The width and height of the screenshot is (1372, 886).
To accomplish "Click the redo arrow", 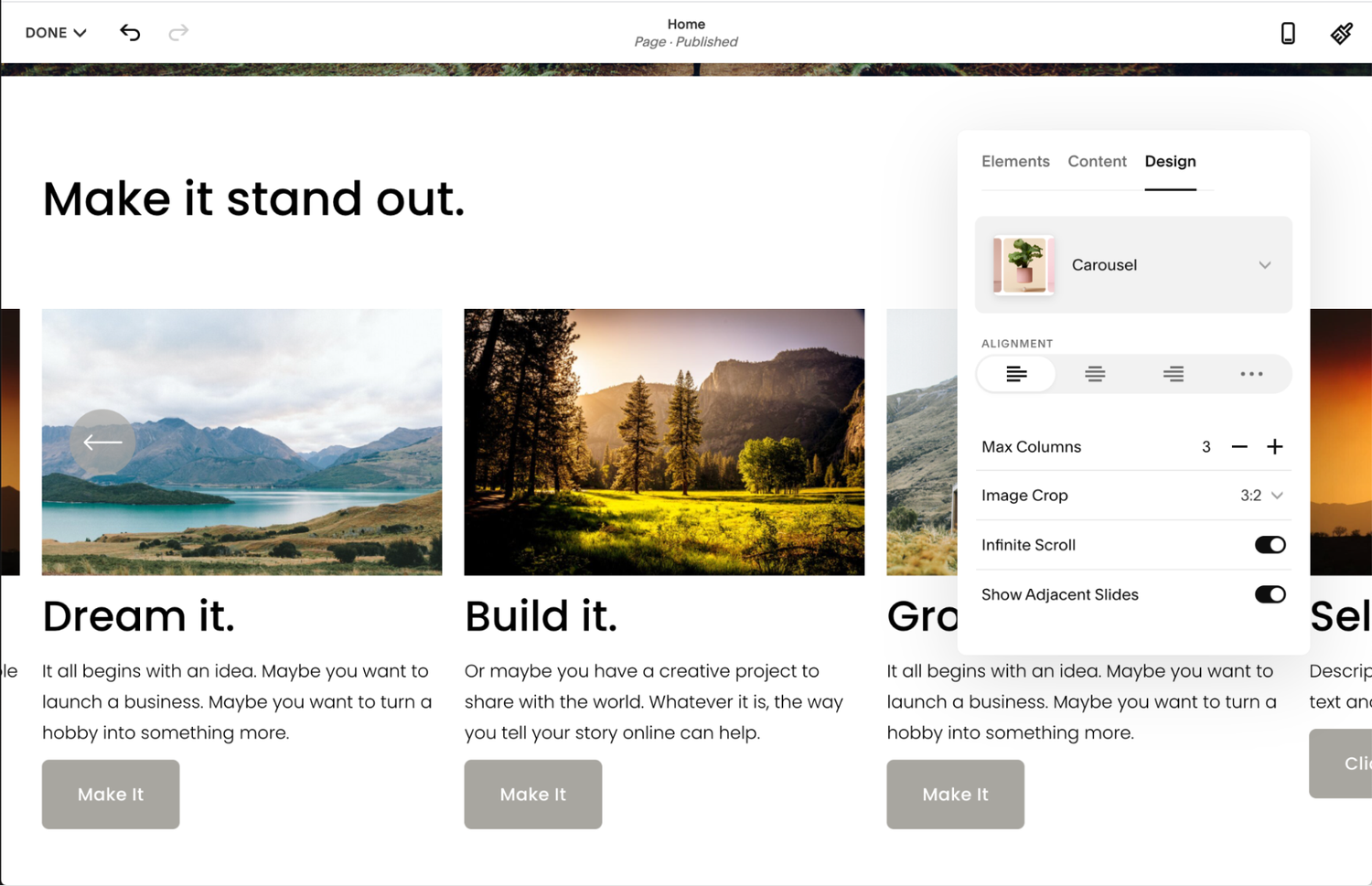I will click(178, 32).
